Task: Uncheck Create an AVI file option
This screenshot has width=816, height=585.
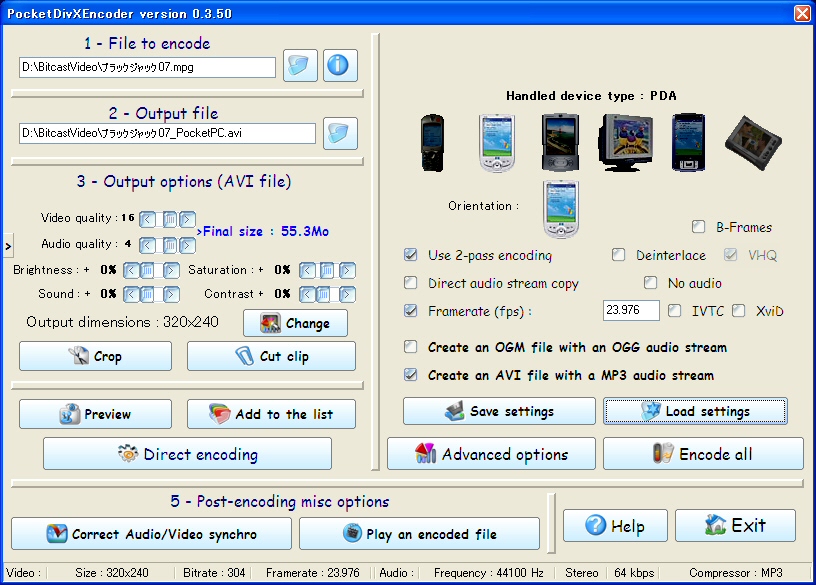Action: 411,375
